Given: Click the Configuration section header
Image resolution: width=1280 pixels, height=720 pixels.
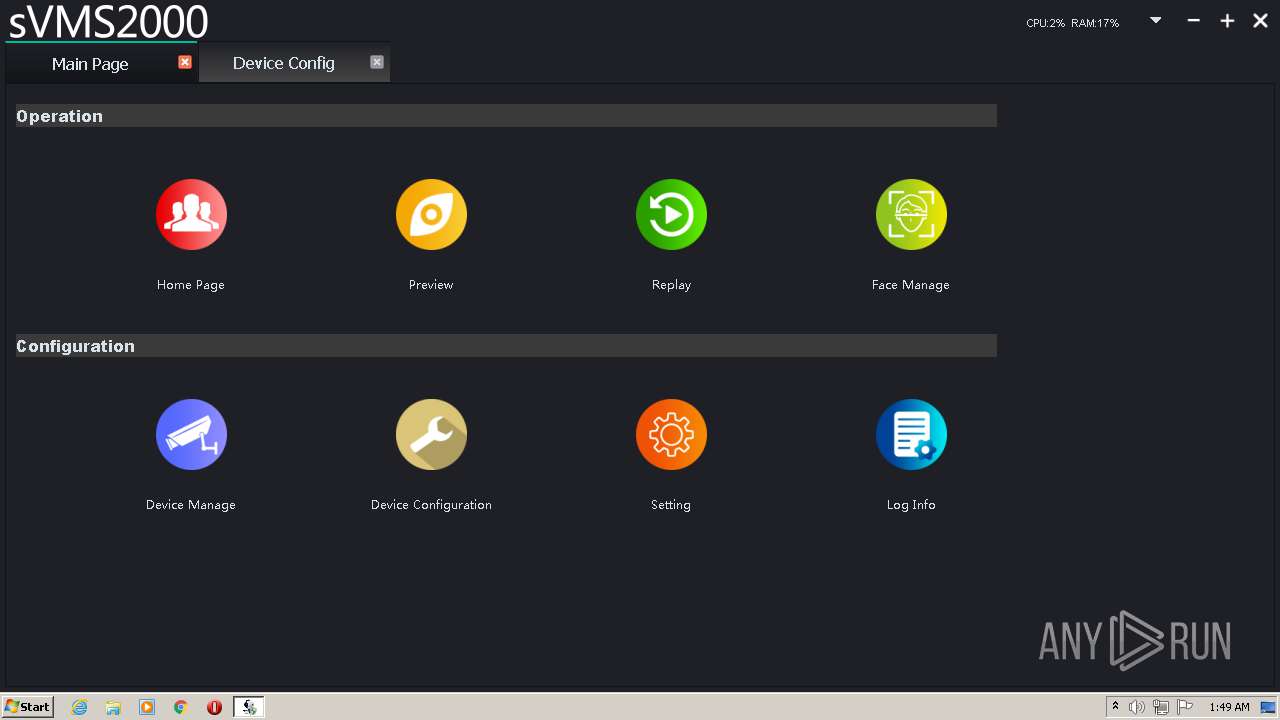Looking at the screenshot, I should (506, 346).
